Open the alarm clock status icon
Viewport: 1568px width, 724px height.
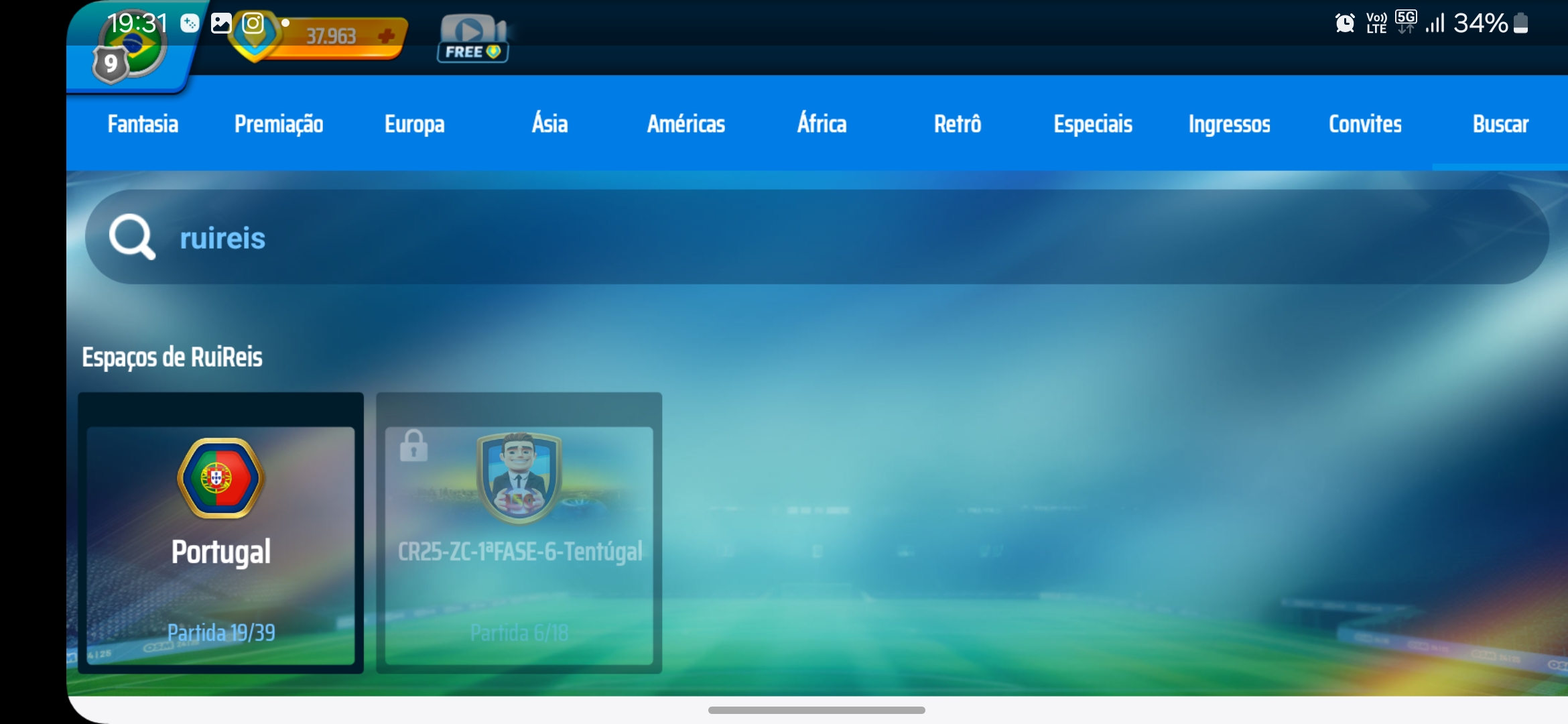(1344, 23)
